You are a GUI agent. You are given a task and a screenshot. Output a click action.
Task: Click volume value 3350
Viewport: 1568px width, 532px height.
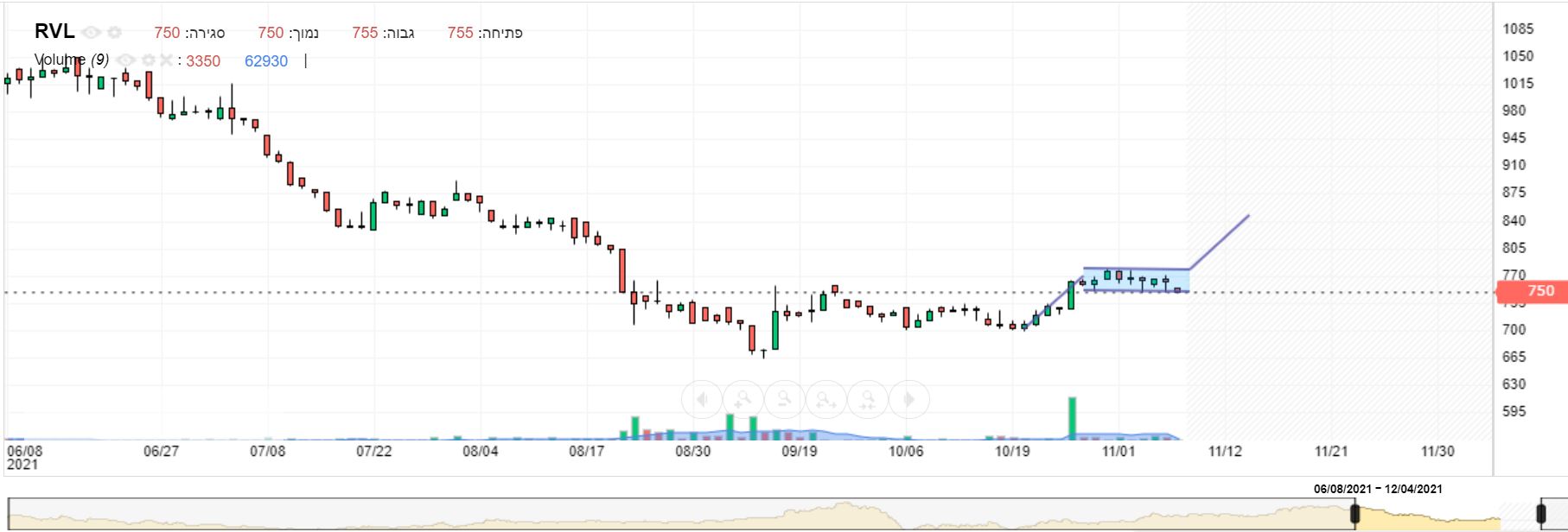pos(203,61)
